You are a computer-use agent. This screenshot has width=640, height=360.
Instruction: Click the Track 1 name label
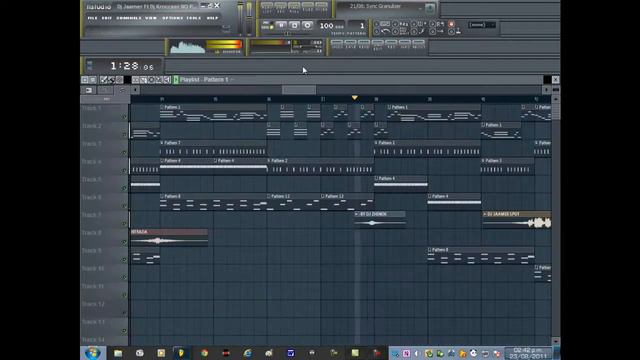pos(92,108)
